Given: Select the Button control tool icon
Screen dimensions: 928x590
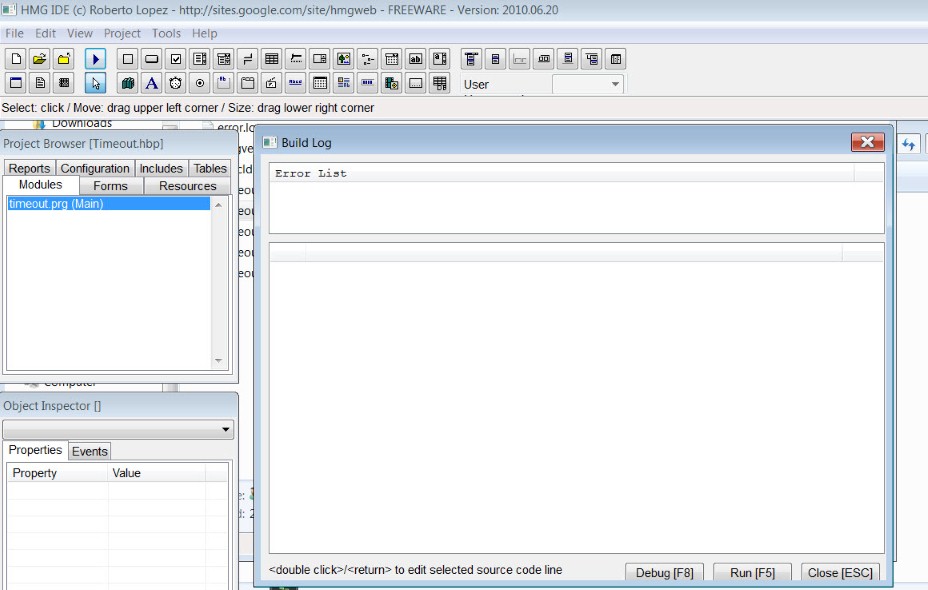Looking at the screenshot, I should click(x=151, y=59).
